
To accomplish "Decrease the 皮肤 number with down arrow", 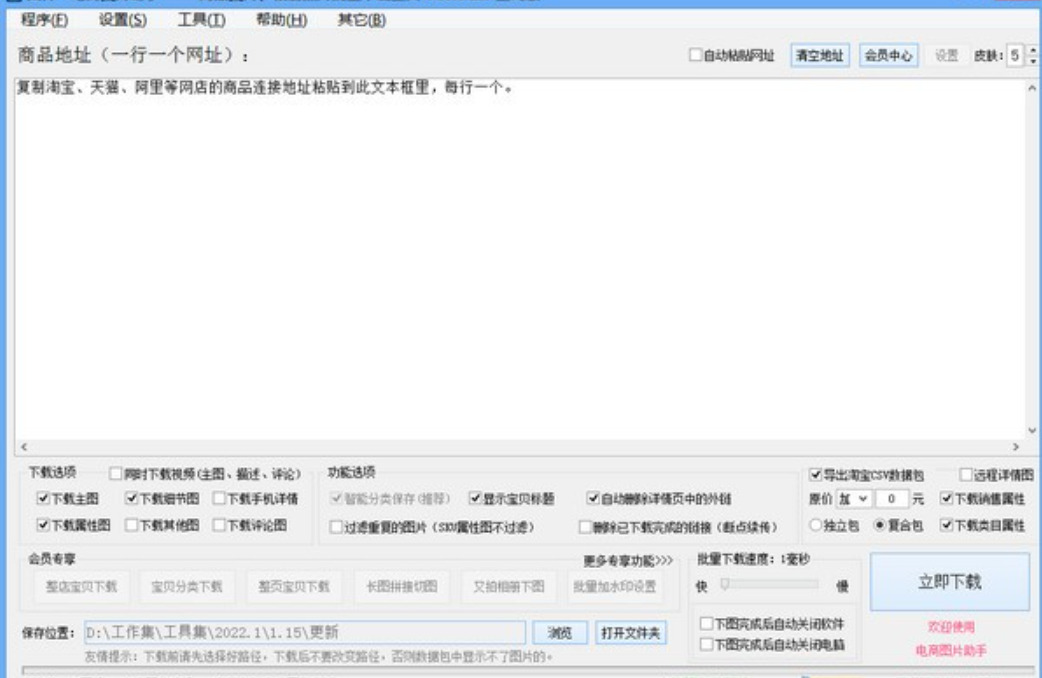I will tap(1032, 60).
